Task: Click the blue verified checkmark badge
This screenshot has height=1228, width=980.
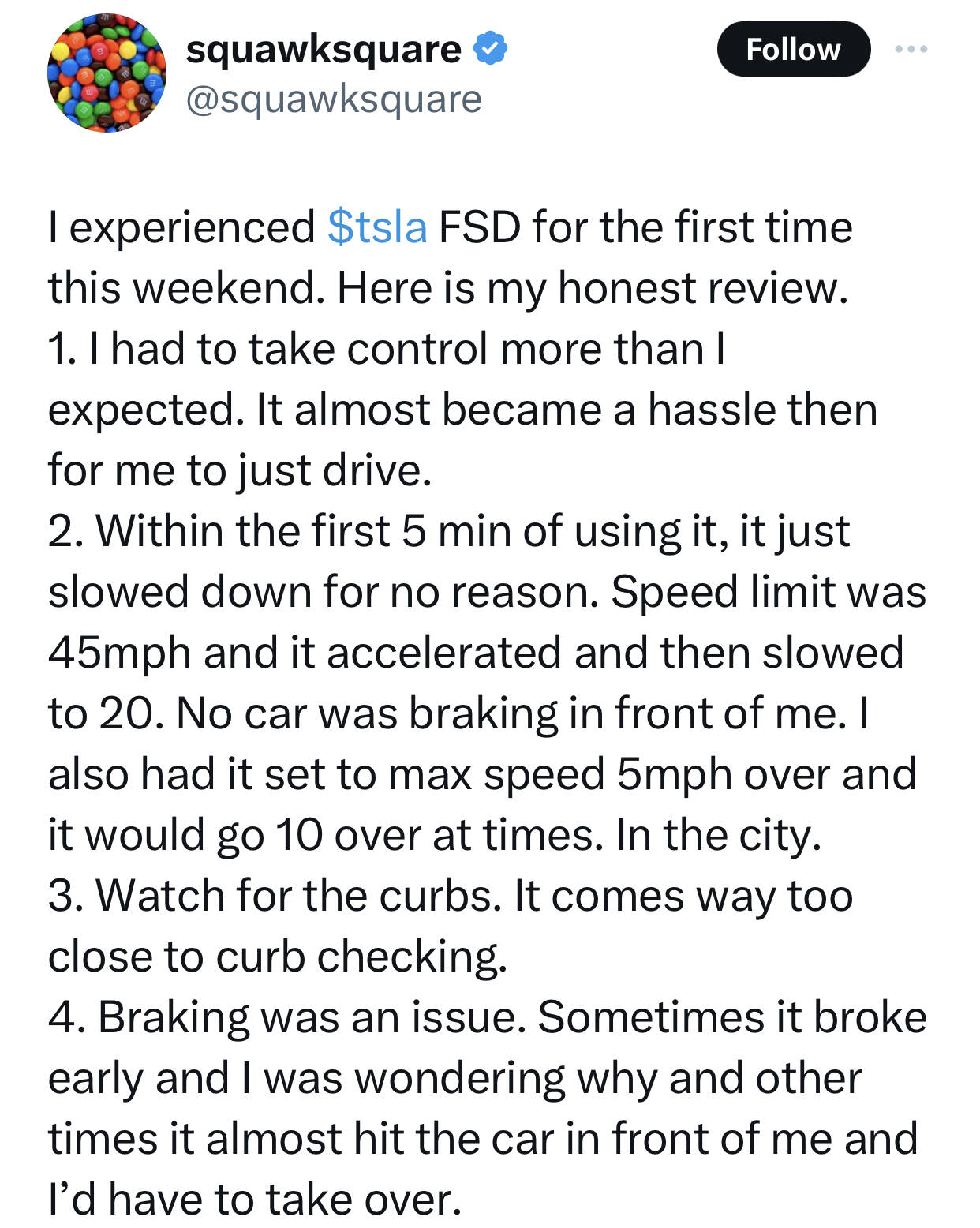Action: click(x=490, y=49)
